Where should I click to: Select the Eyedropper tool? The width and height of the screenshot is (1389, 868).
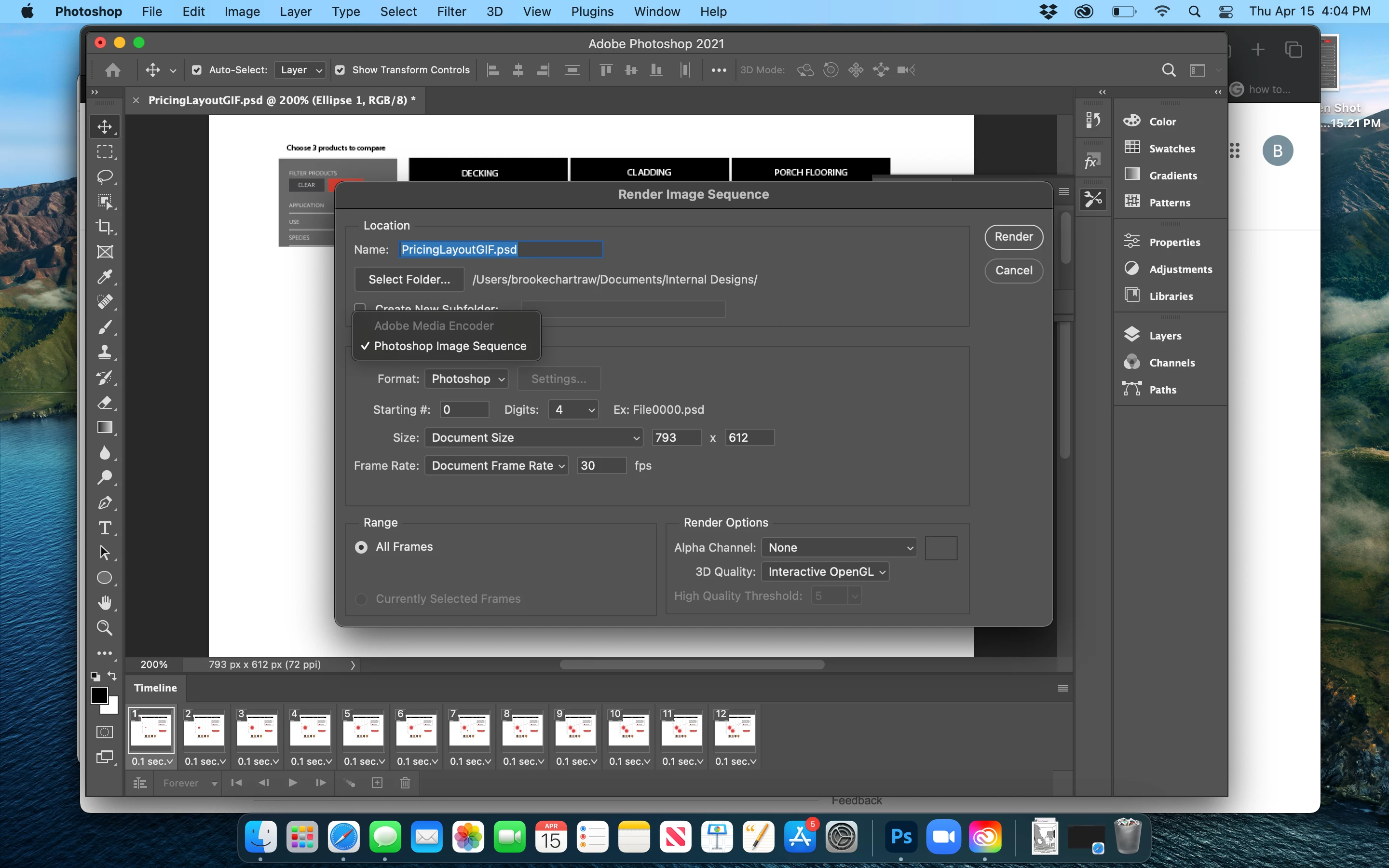pos(105,277)
